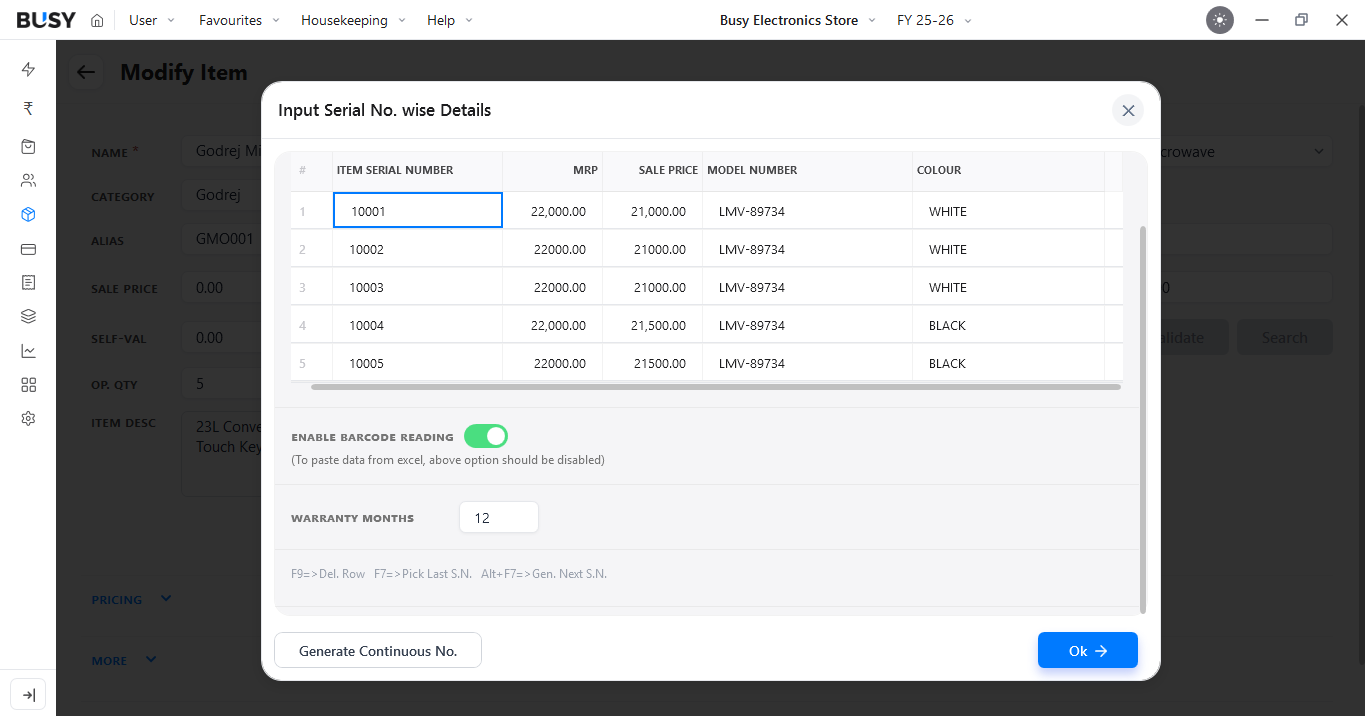
Task: Click colour WHITE in row 2
Action: [1008, 249]
